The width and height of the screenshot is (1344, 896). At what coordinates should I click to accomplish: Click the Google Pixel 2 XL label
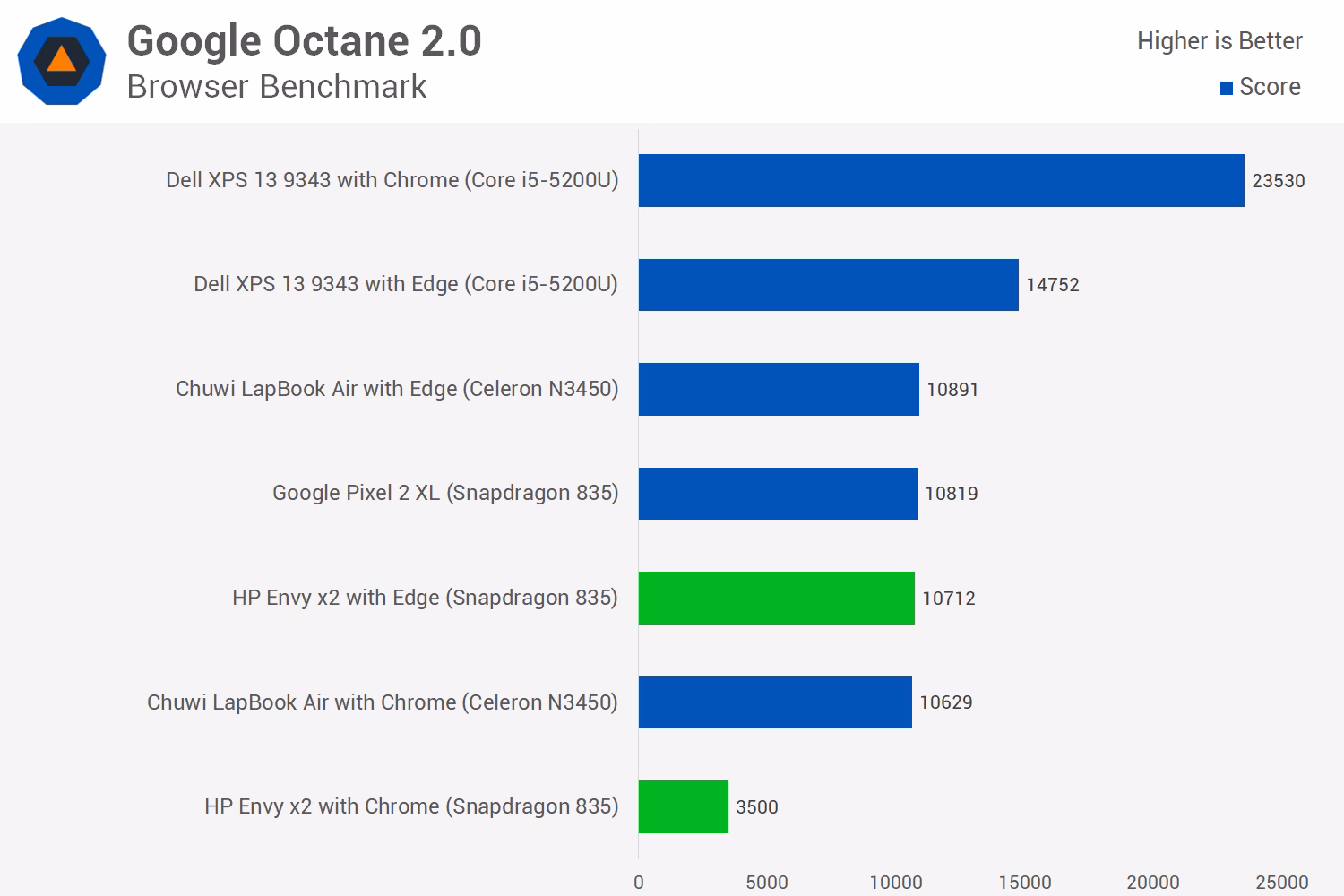tap(445, 493)
